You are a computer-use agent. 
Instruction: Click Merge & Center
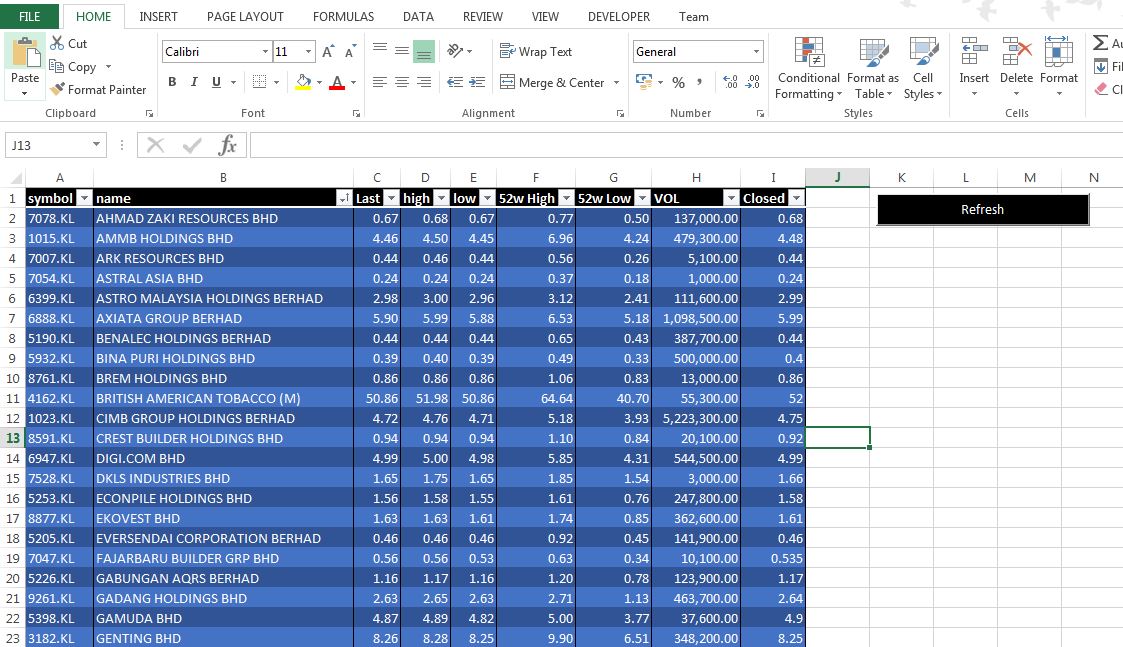pos(553,82)
